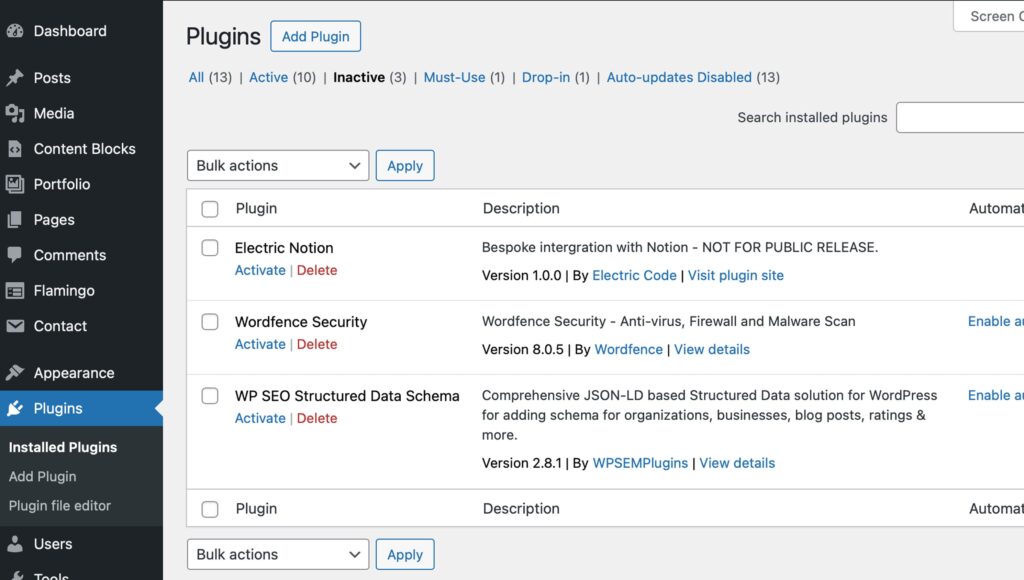
Task: Open Pages menu item
Action: 54,219
